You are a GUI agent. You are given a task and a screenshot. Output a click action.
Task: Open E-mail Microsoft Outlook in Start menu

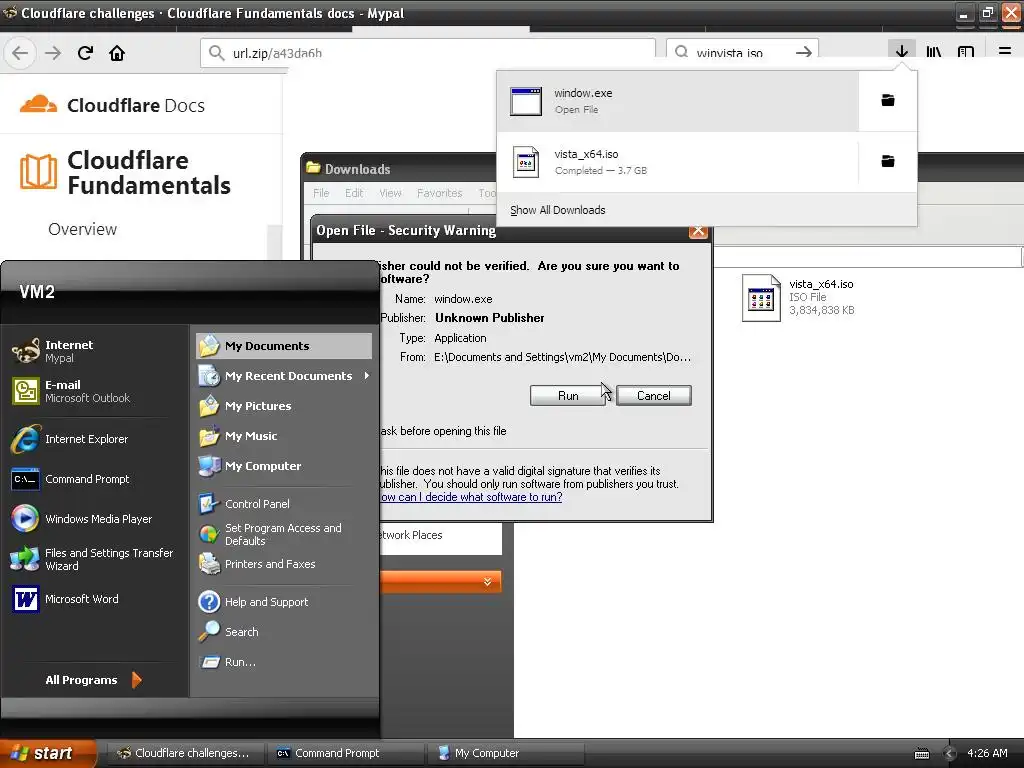tap(95, 391)
